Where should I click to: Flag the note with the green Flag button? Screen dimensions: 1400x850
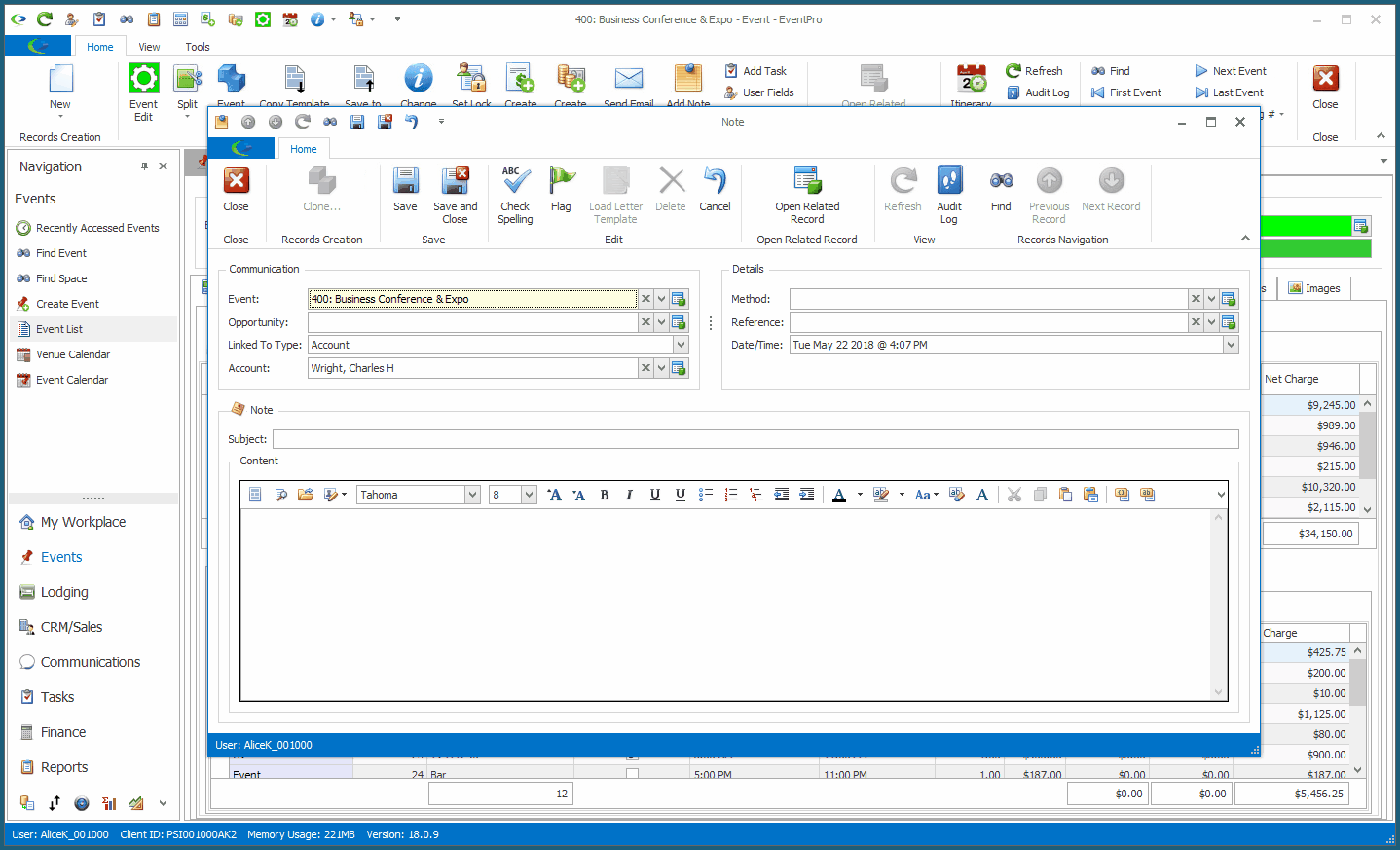[561, 190]
